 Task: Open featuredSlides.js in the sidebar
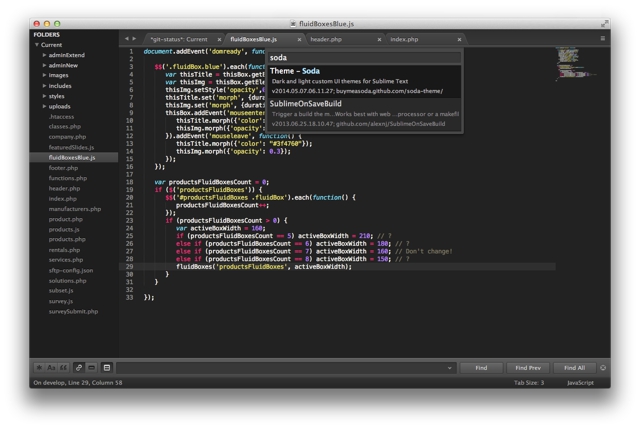tap(71, 147)
